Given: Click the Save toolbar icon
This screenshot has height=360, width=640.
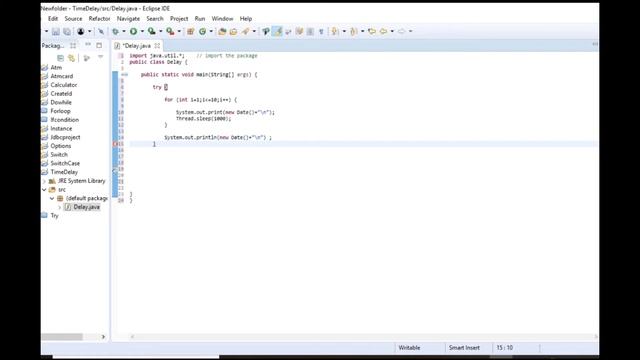Looking at the screenshot, I should (x=56, y=31).
